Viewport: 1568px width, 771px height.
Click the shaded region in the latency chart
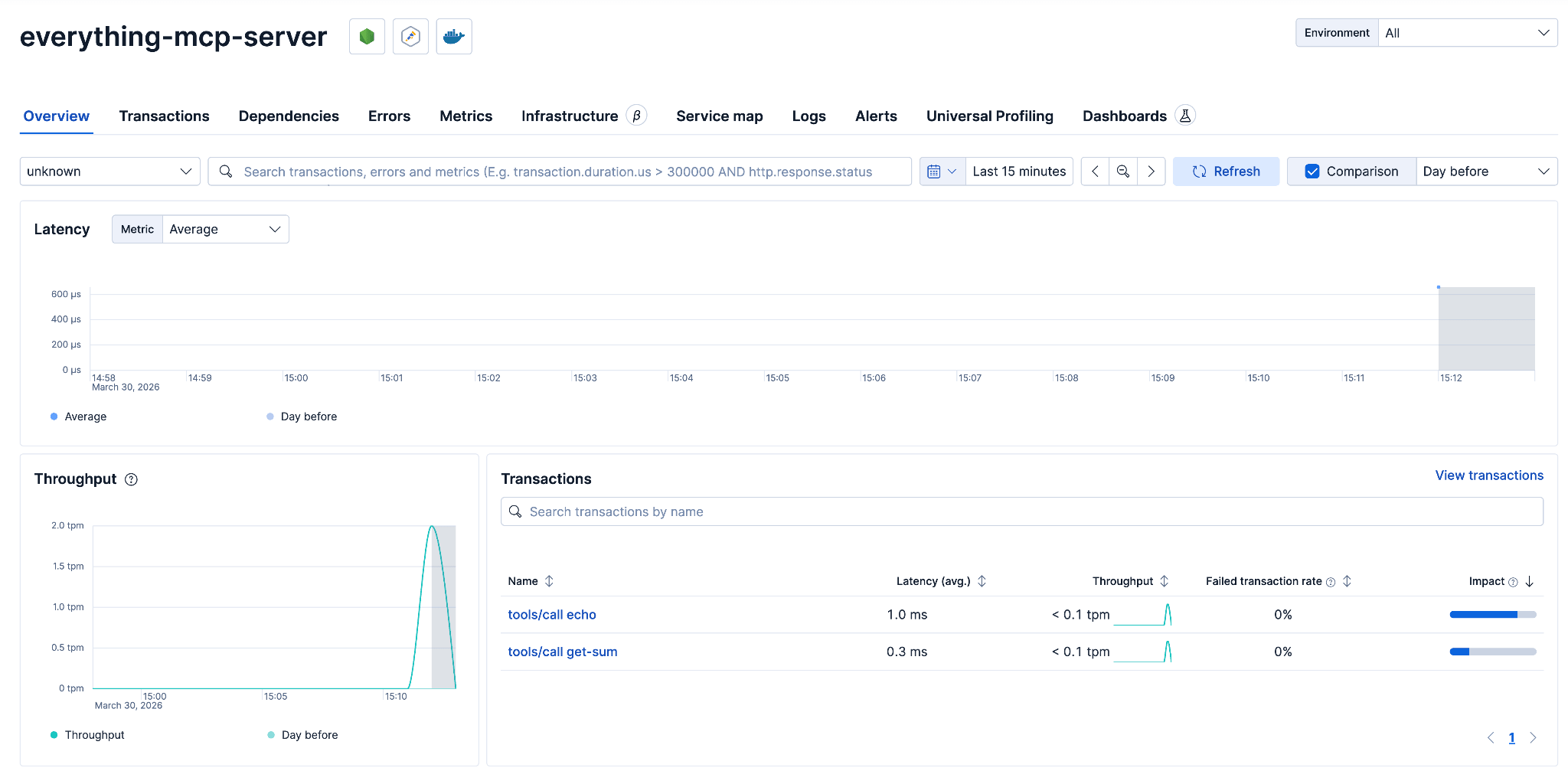point(1487,328)
